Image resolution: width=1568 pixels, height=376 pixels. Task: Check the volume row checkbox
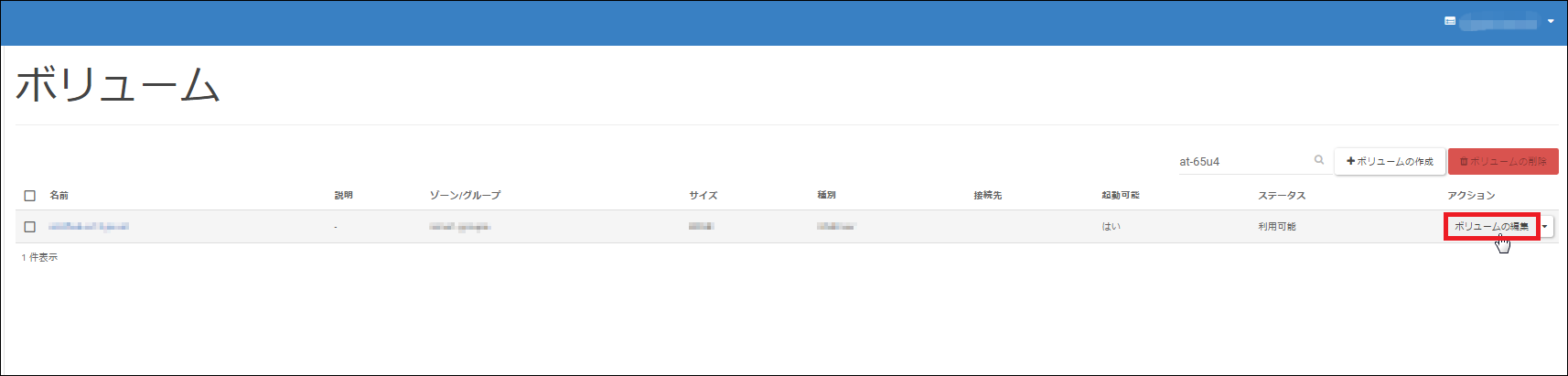pos(30,226)
